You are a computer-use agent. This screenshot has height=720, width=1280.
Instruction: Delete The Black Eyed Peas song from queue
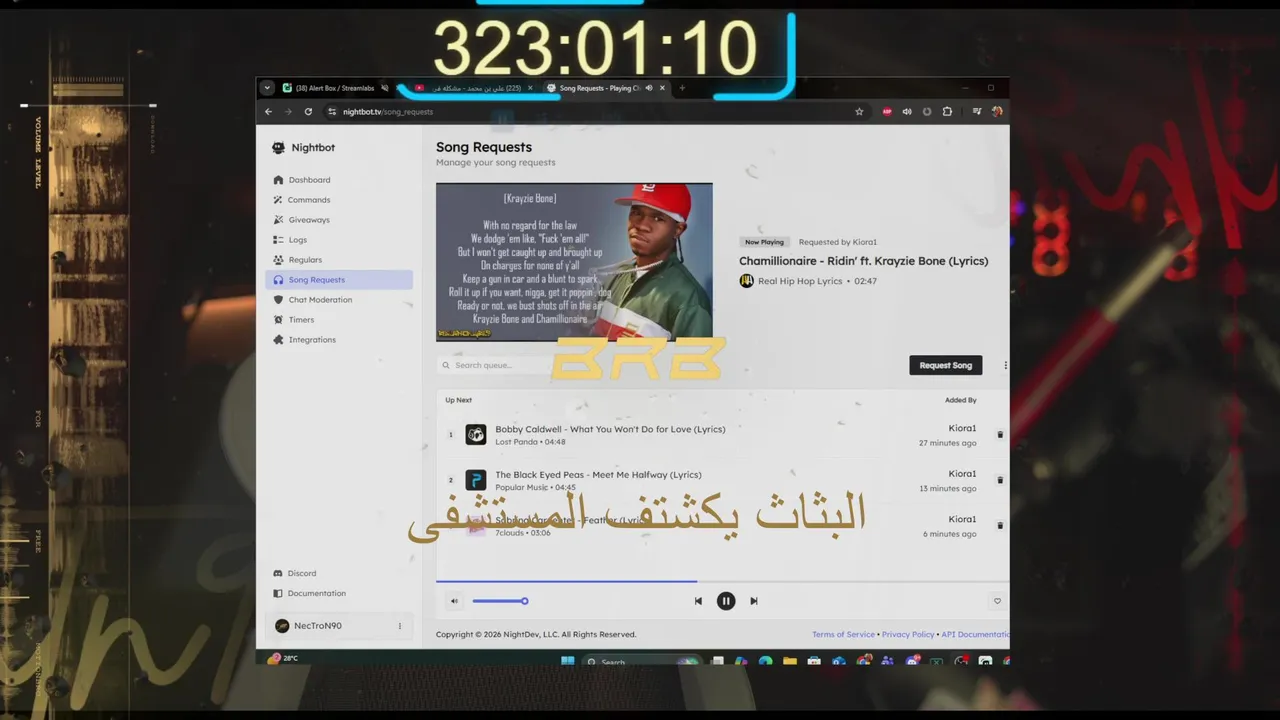(x=1000, y=480)
